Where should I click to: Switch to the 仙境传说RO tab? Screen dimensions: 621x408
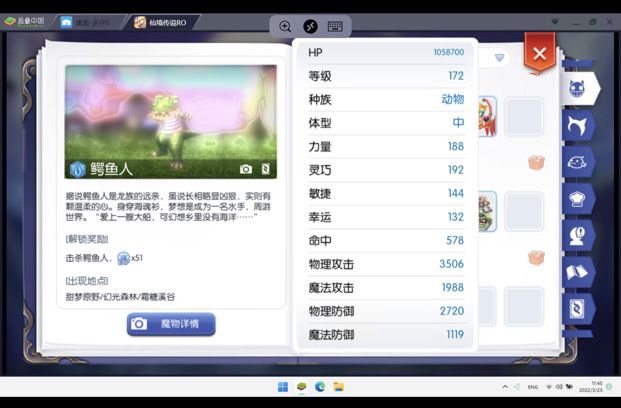point(160,23)
